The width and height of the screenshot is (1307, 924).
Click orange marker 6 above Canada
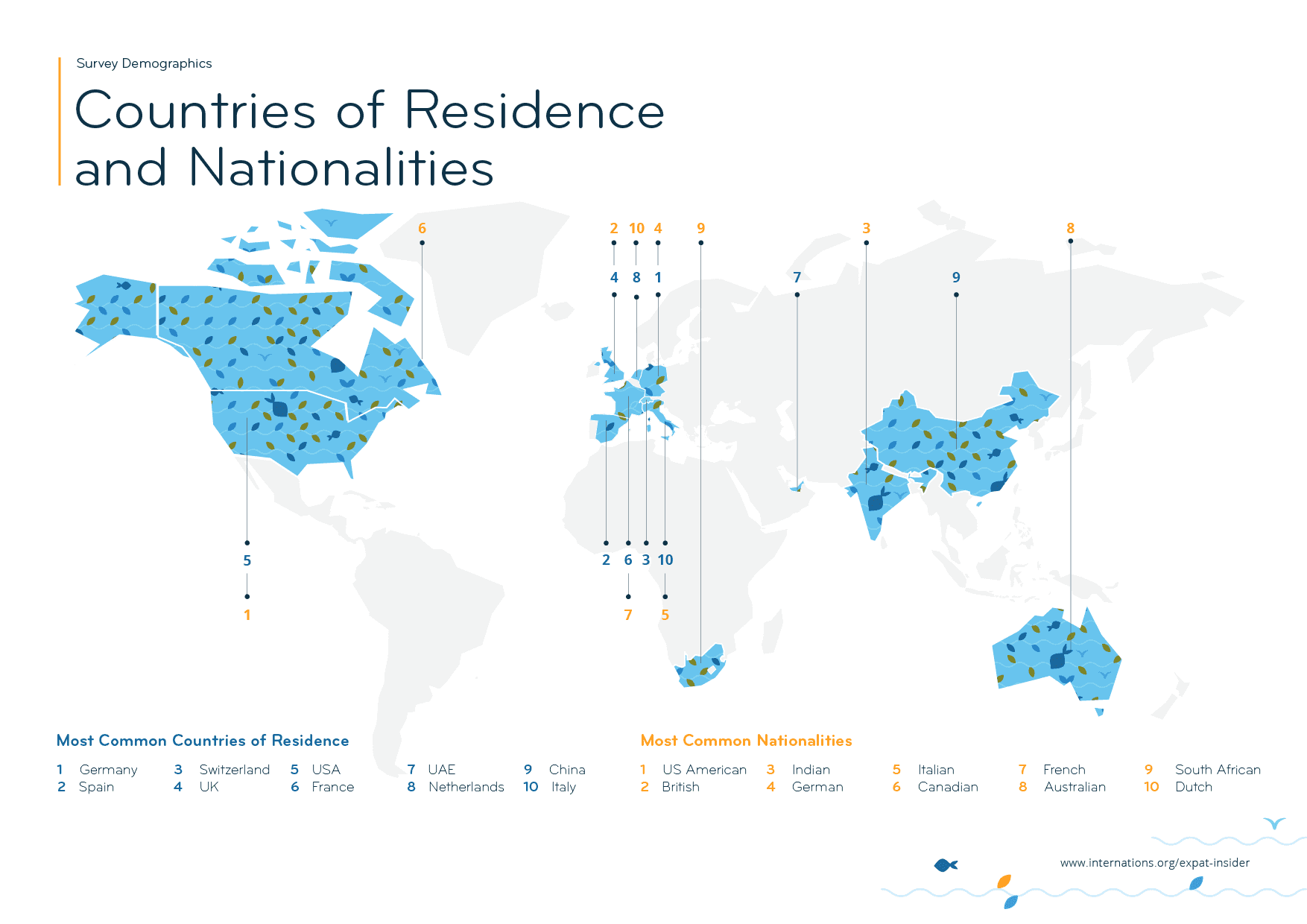[422, 229]
